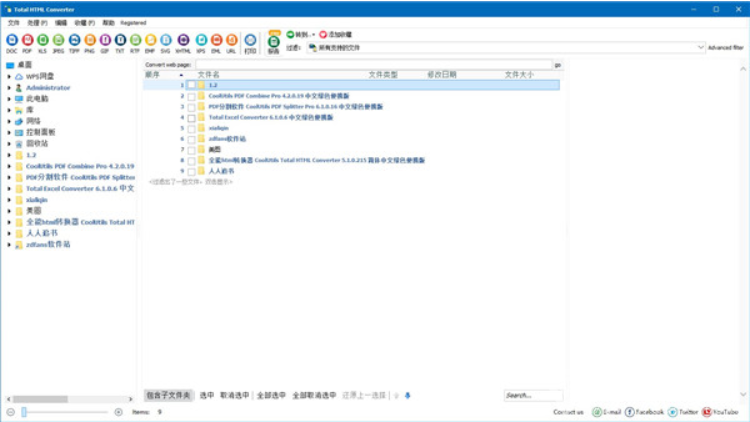Click the 包含子文件夹 button
The height and width of the screenshot is (422, 750).
point(168,395)
